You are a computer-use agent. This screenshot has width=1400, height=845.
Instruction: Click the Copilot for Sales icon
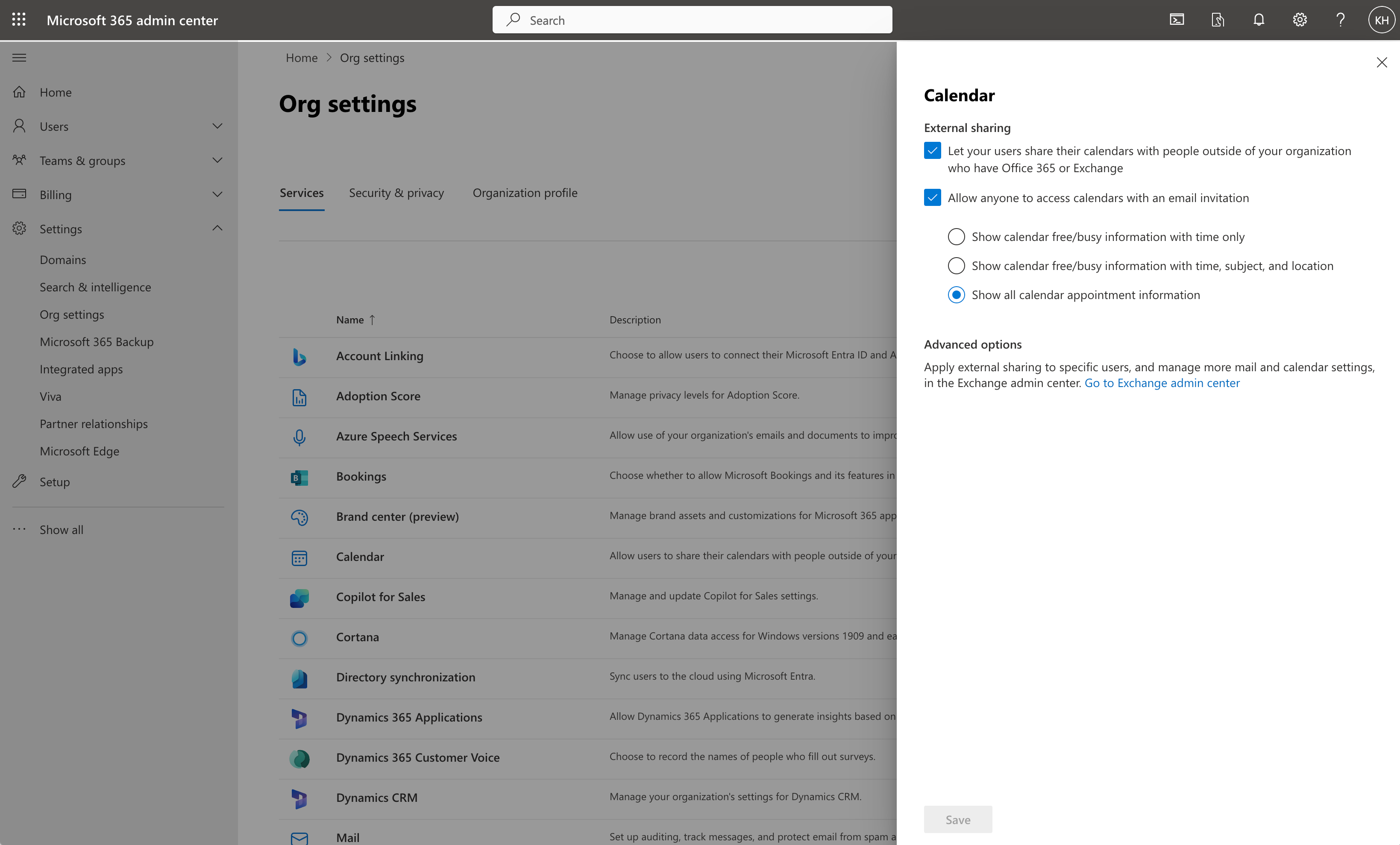tap(299, 598)
